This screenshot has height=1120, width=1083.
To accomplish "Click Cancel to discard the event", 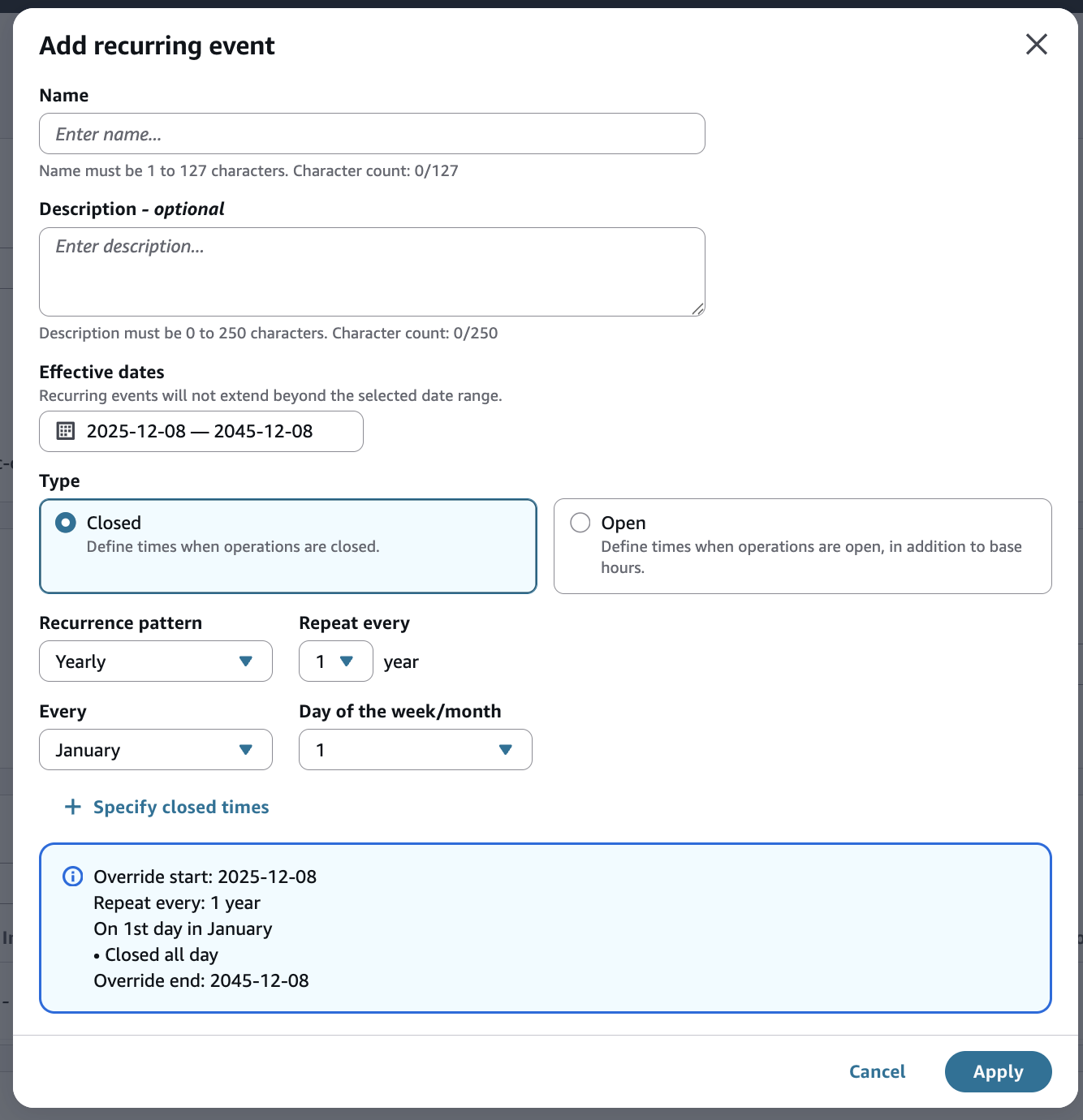I will pos(877,1072).
